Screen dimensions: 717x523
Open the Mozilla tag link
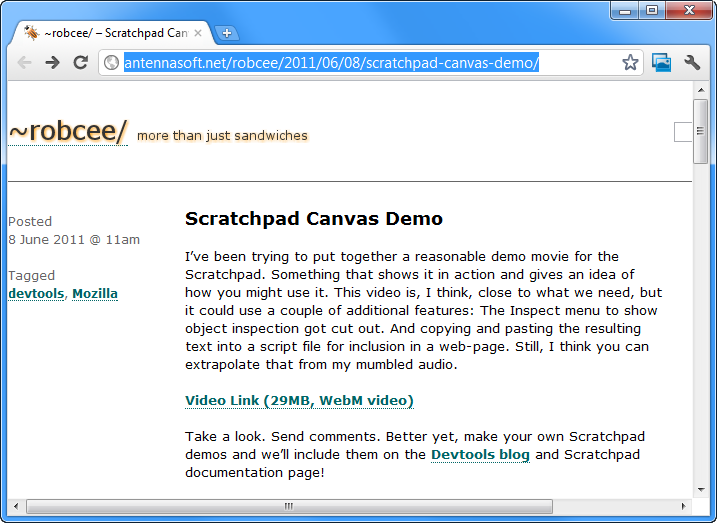pyautogui.click(x=95, y=294)
